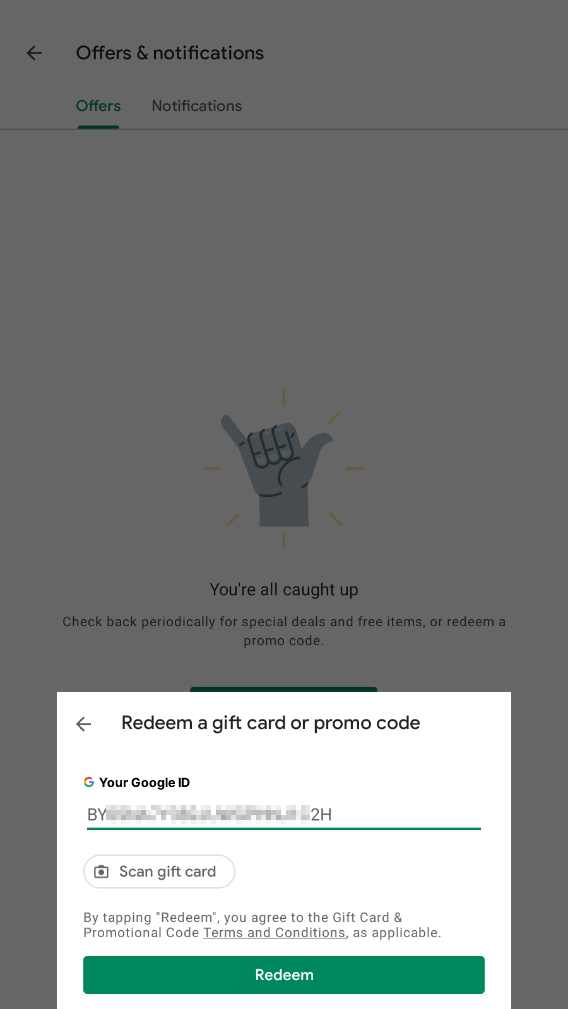Click the blurred middle of the entered code
The height and width of the screenshot is (1009, 568).
[x=208, y=815]
